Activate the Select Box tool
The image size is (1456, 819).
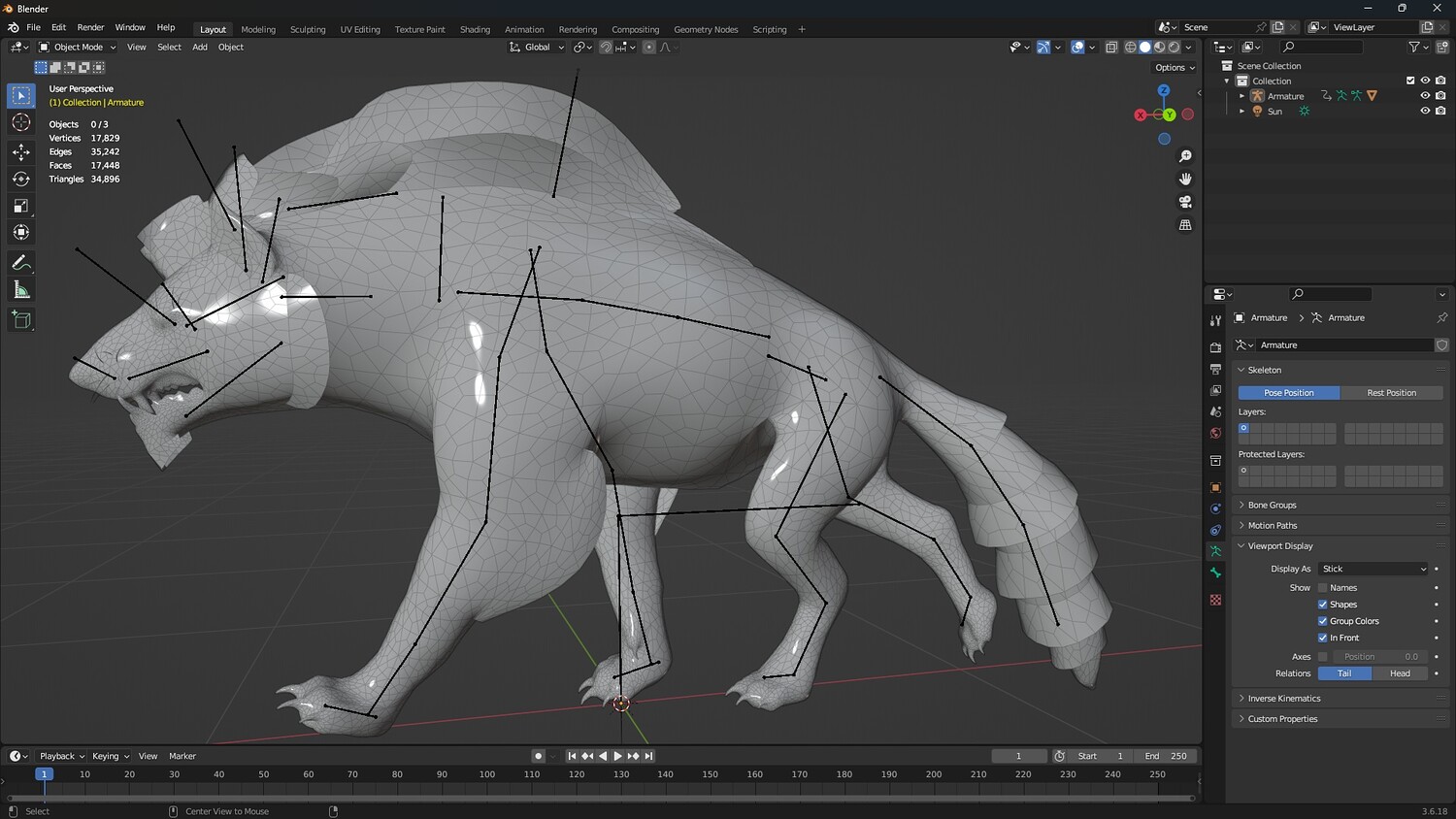pos(21,95)
